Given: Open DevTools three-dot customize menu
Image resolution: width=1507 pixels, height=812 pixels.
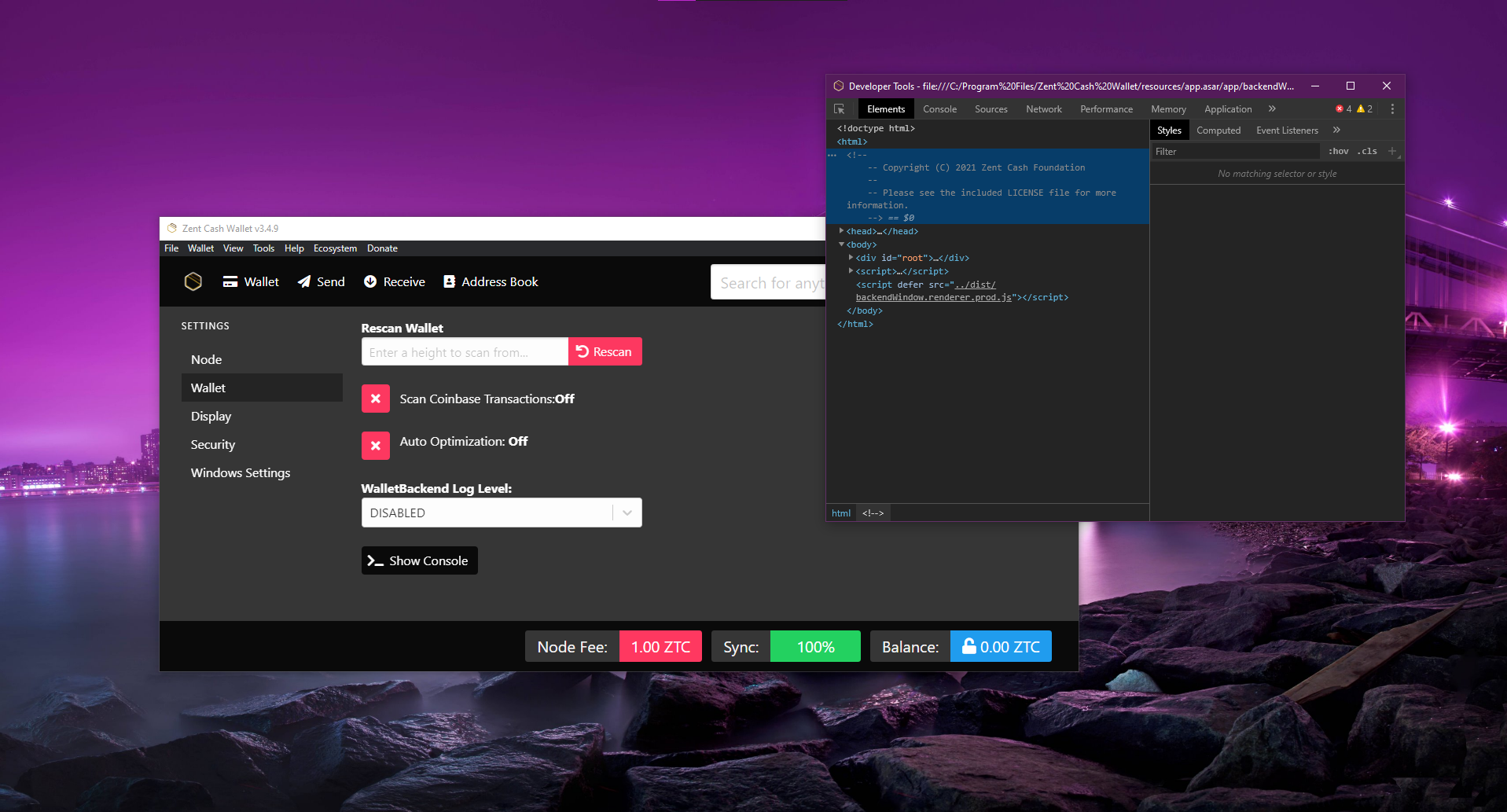Looking at the screenshot, I should point(1392,109).
